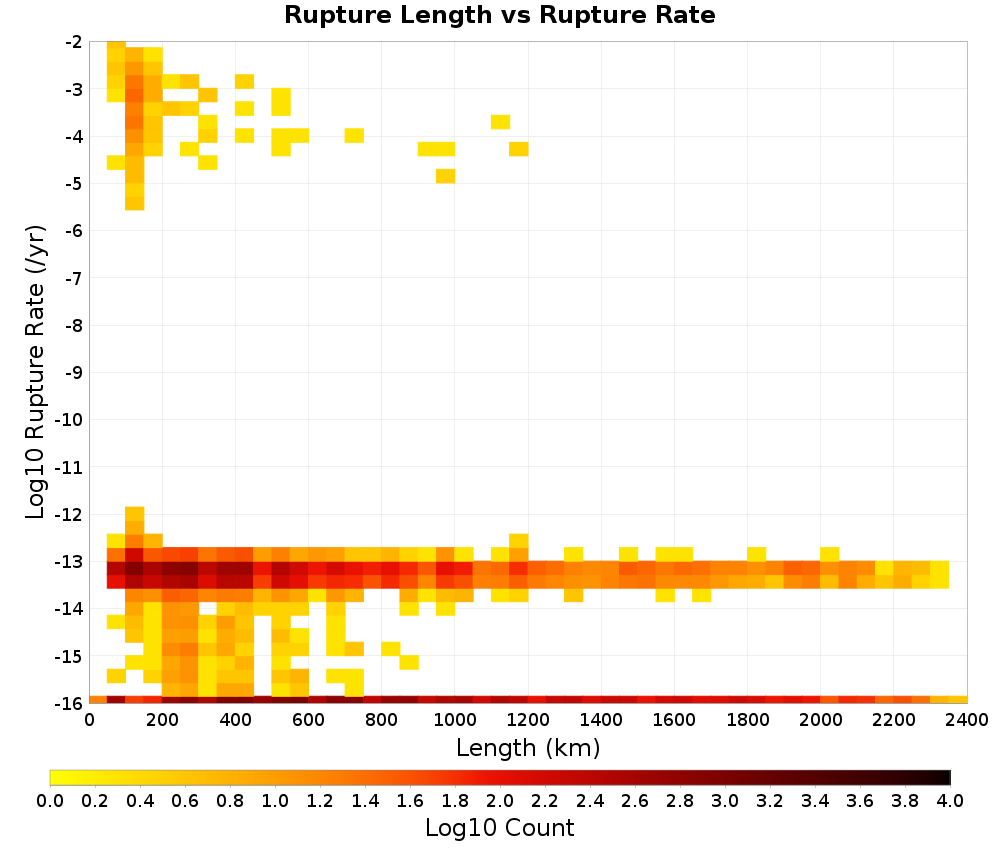Click the x-axis tick label '200'

(162, 720)
